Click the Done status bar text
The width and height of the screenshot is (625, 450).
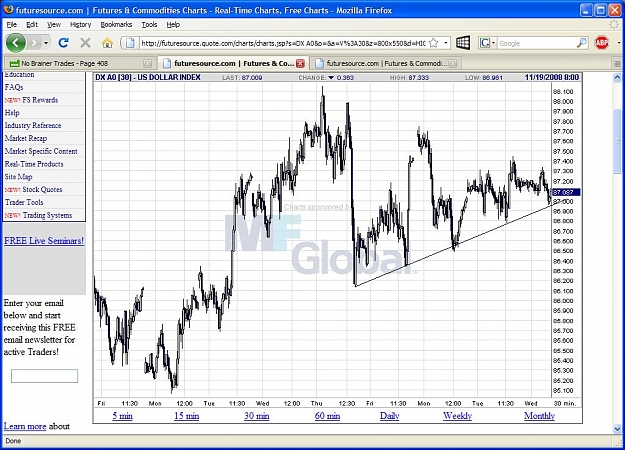(13, 441)
